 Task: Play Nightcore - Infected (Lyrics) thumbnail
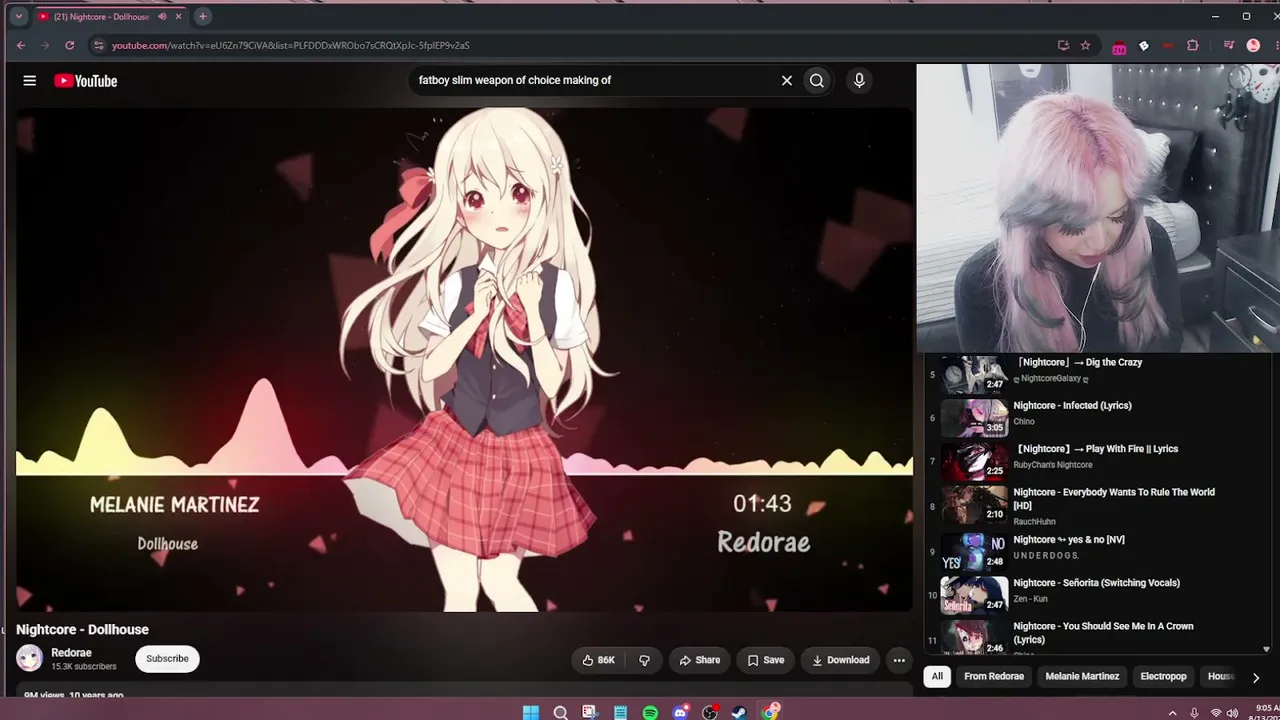tap(974, 417)
